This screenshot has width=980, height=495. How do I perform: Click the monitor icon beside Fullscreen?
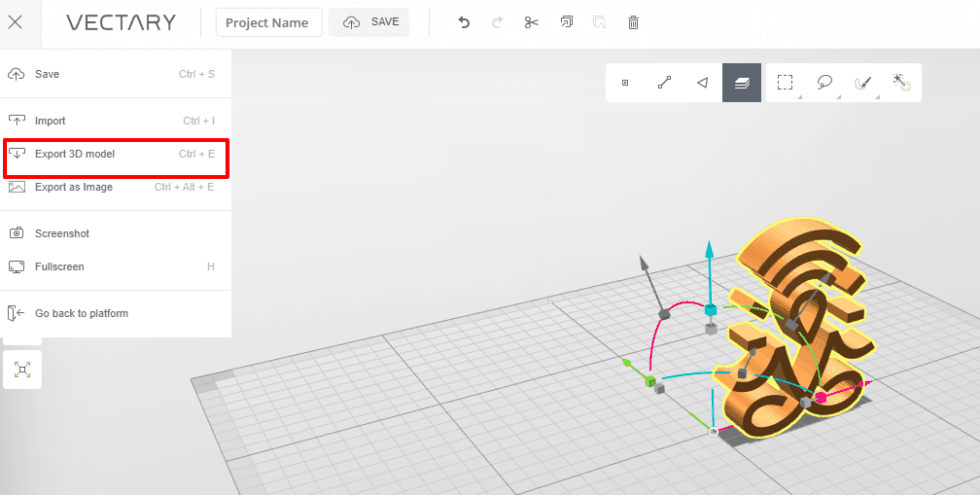pyautogui.click(x=16, y=267)
